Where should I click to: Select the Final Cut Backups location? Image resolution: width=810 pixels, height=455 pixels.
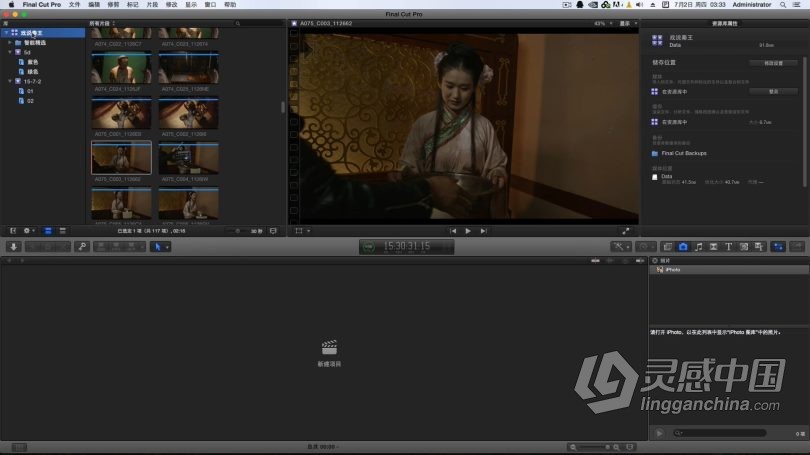click(683, 153)
